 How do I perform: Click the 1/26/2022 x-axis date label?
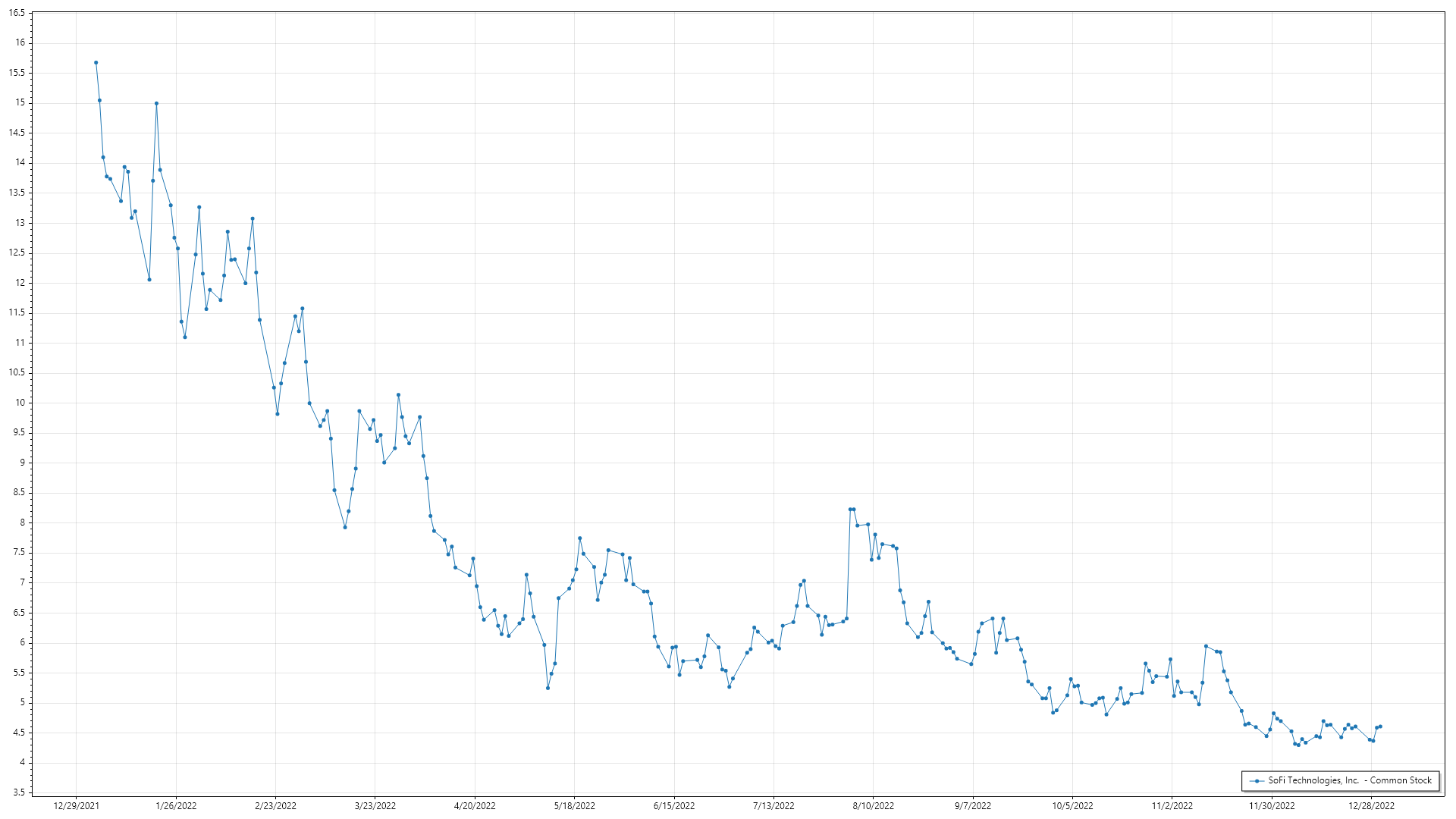point(176,806)
